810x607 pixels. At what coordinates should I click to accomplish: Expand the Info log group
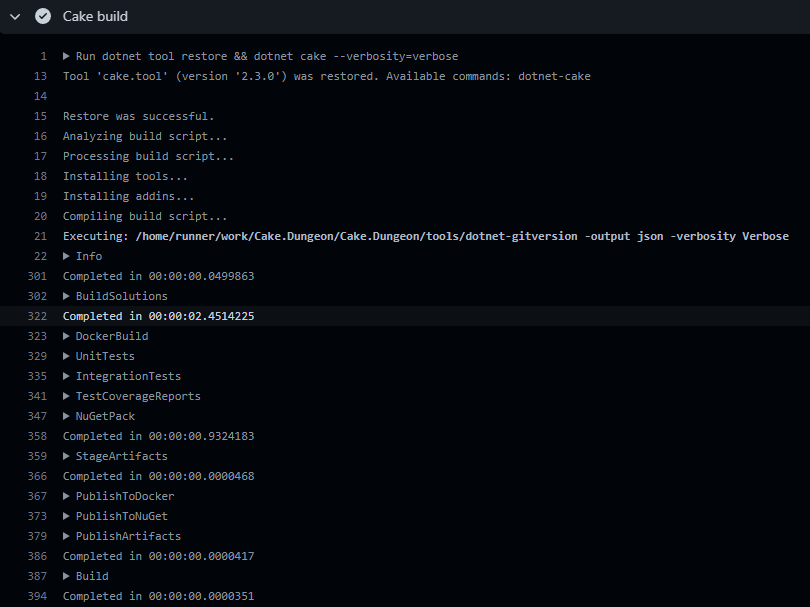point(67,256)
